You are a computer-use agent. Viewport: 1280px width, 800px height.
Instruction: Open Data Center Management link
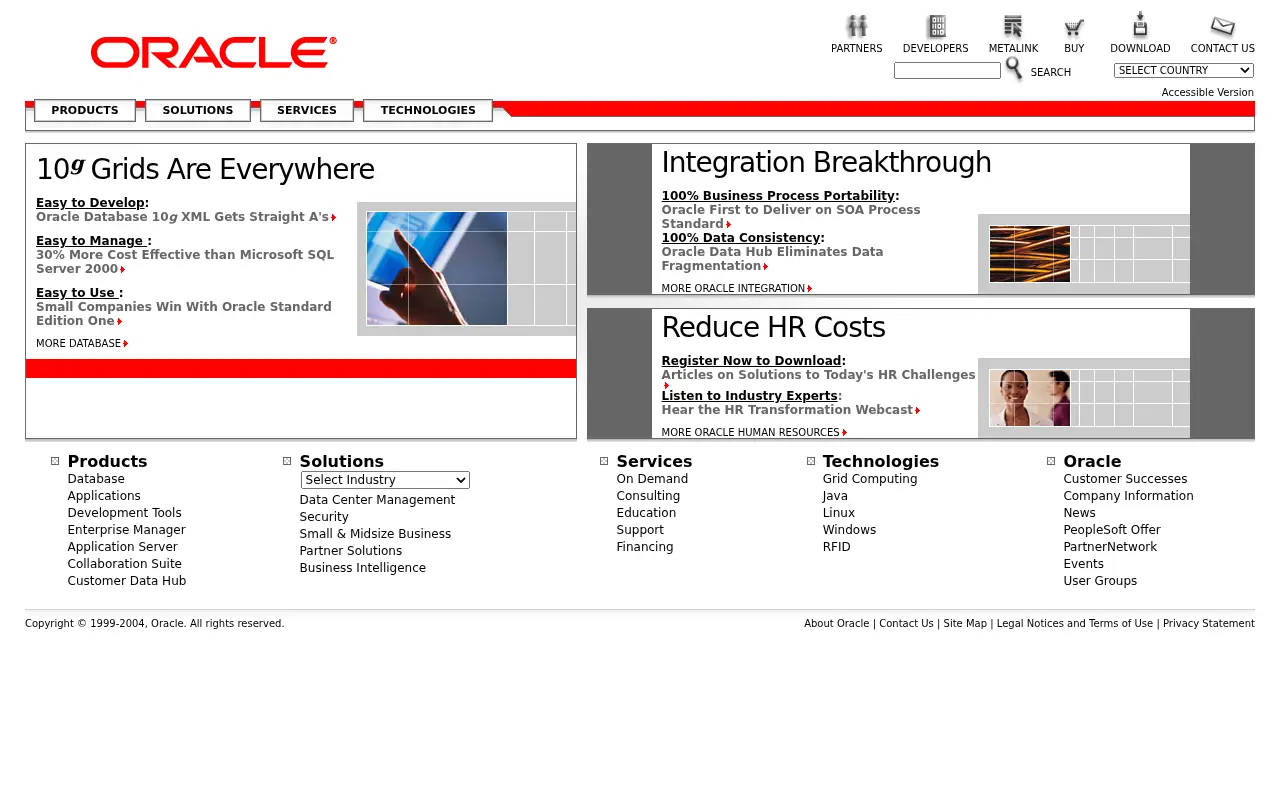(377, 500)
